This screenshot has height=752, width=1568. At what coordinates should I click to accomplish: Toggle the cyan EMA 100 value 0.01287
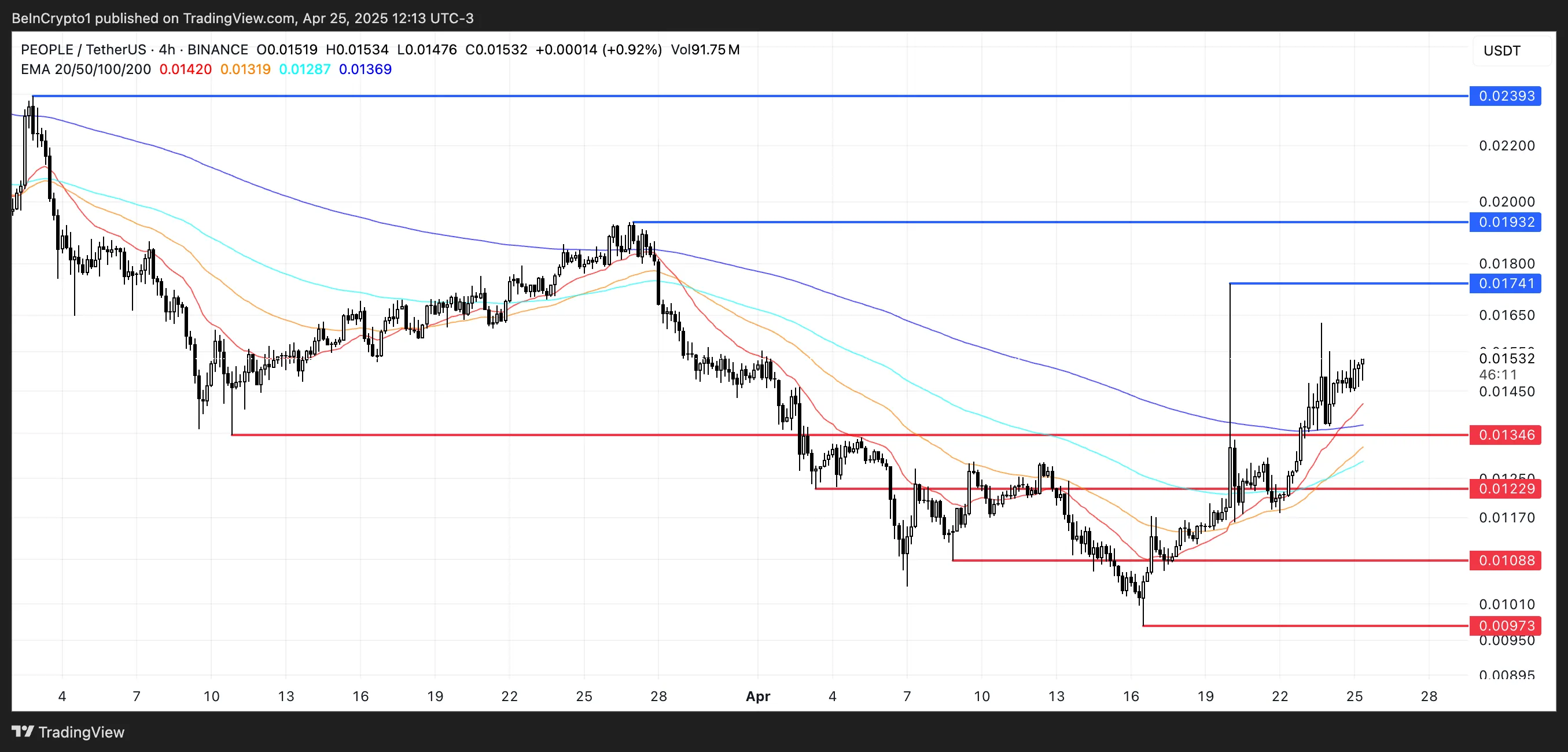(x=305, y=69)
